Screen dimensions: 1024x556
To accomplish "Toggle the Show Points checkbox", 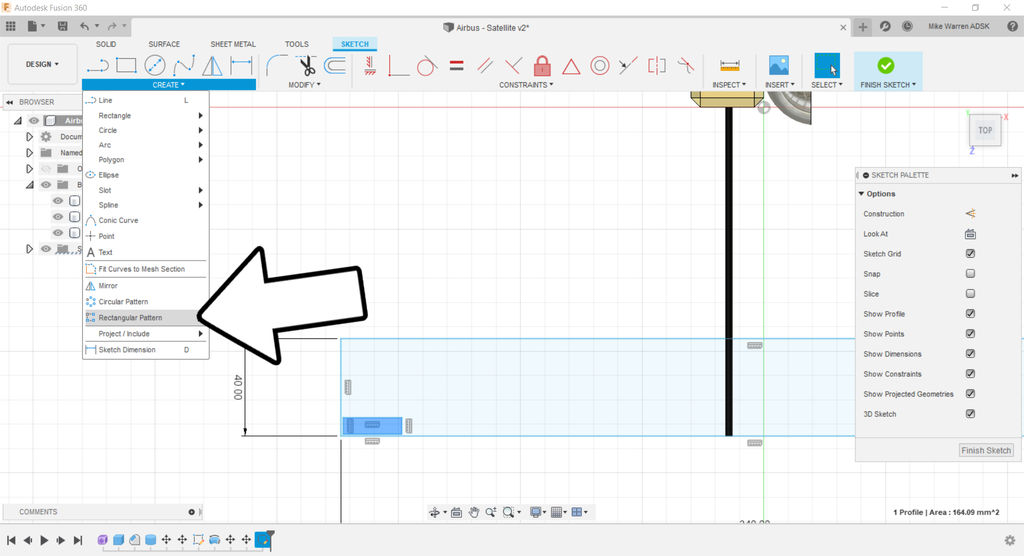I will click(970, 334).
